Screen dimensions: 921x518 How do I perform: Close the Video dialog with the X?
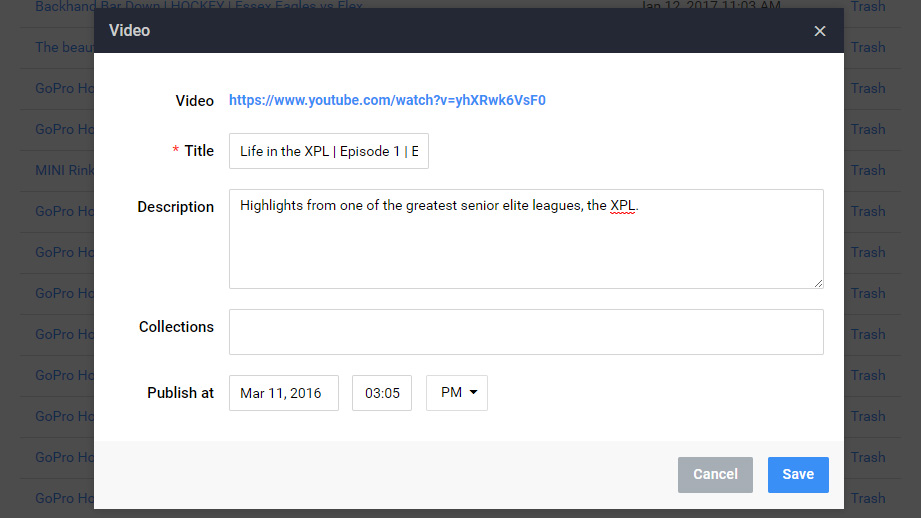click(820, 31)
